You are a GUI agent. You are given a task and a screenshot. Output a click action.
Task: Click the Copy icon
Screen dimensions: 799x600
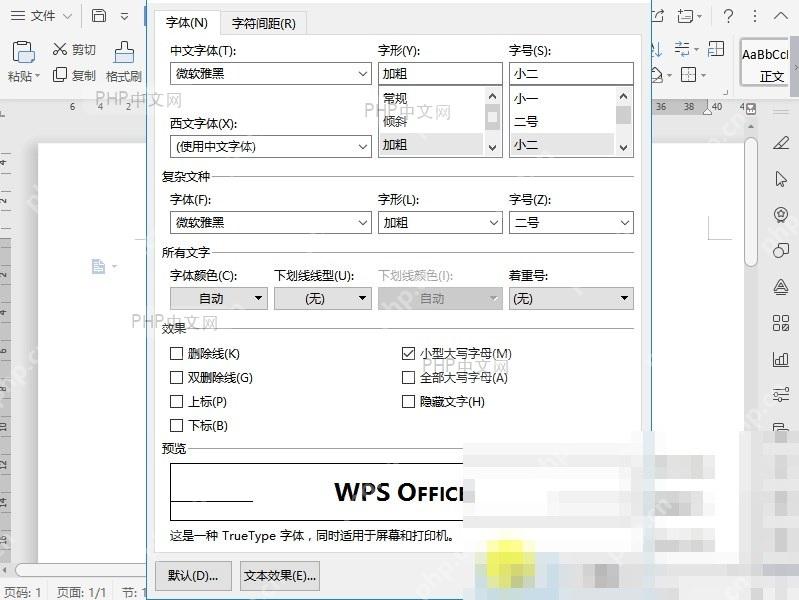click(x=60, y=75)
